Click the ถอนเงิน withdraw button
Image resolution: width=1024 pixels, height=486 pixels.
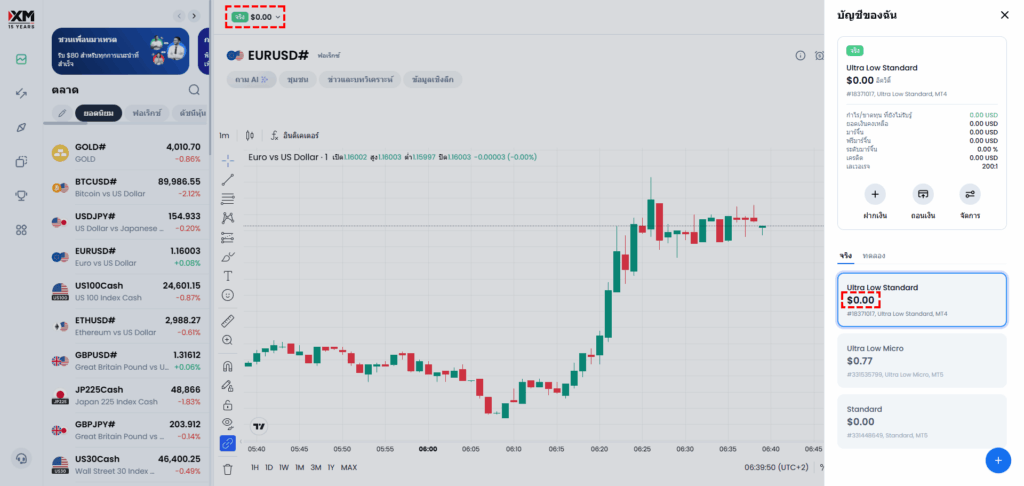point(922,200)
